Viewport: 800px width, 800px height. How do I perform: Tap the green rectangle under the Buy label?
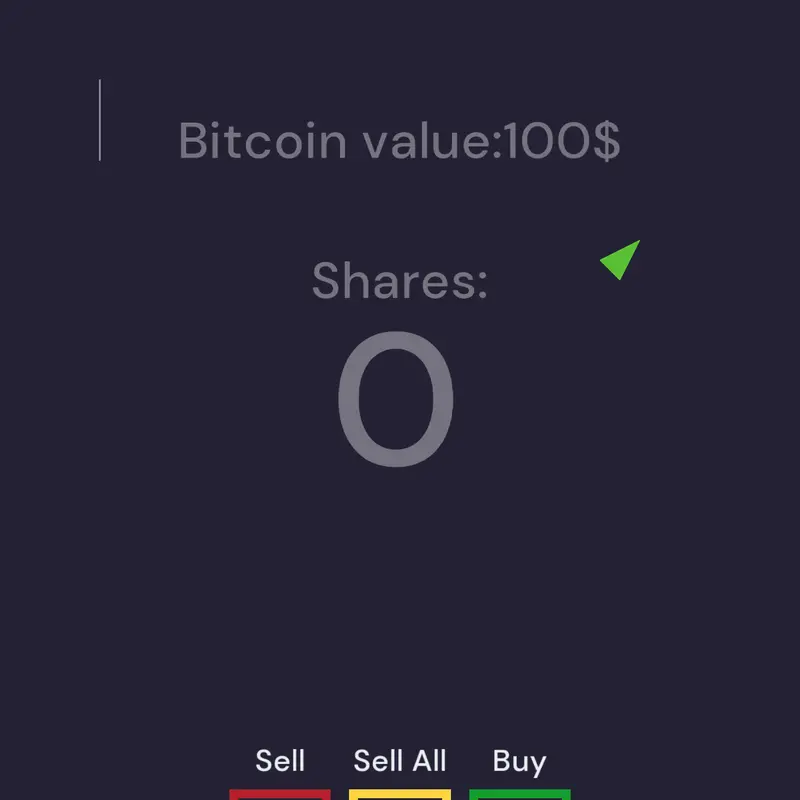coord(519,794)
